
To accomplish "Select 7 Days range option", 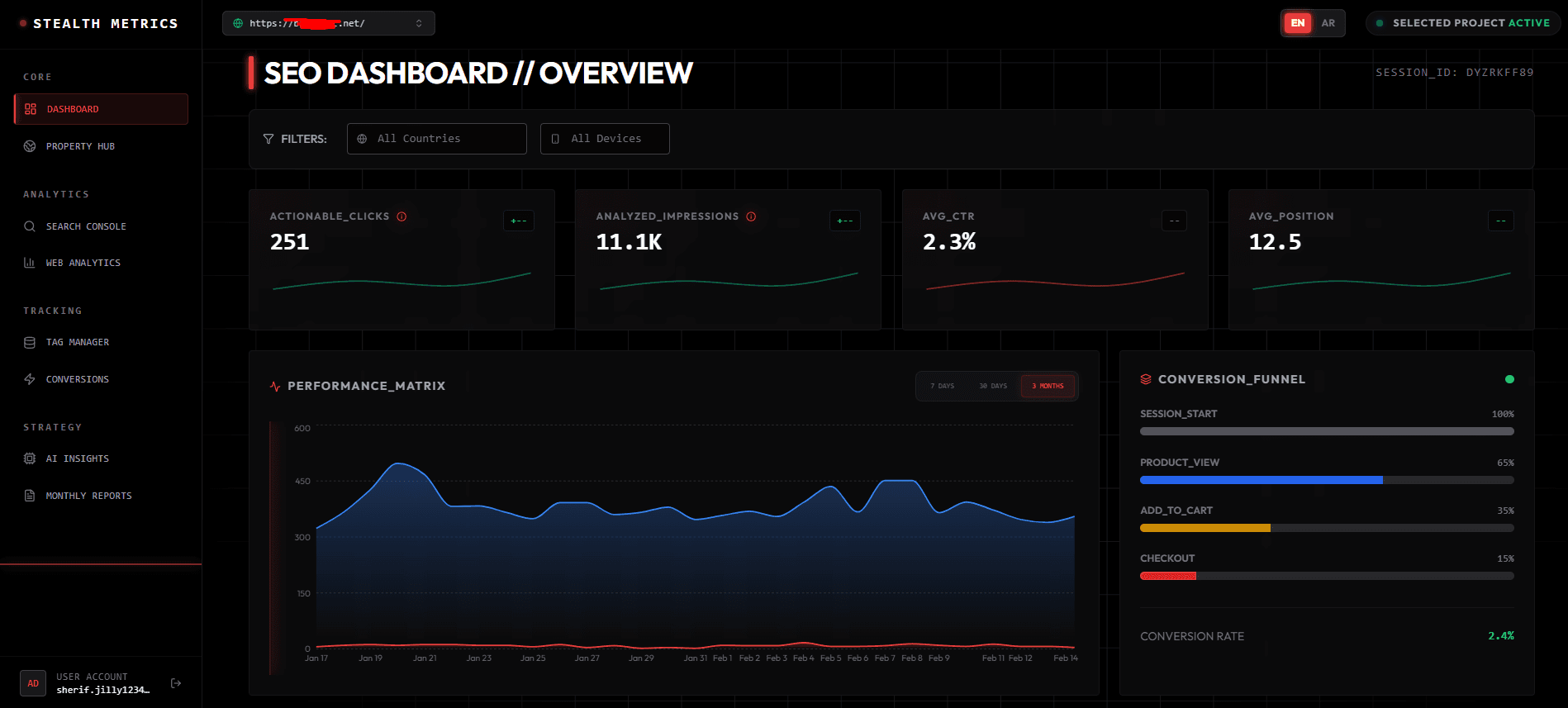I will (942, 386).
